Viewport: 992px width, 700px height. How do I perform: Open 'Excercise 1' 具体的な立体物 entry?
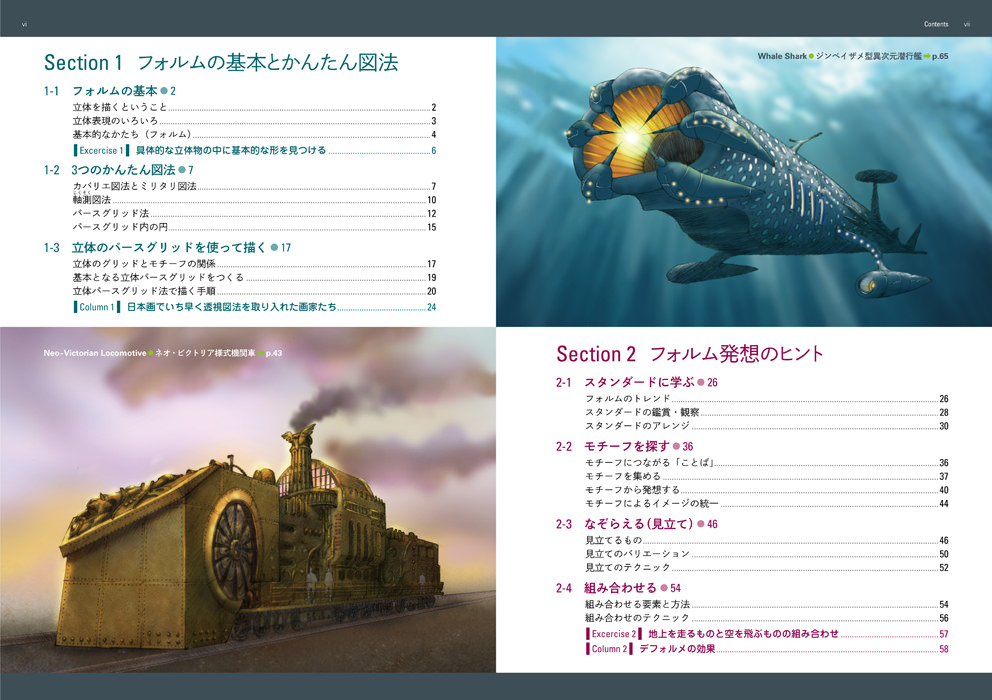[x=254, y=151]
